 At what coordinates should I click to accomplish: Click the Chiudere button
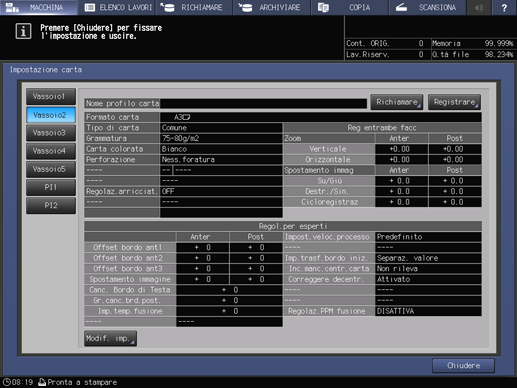[463, 366]
